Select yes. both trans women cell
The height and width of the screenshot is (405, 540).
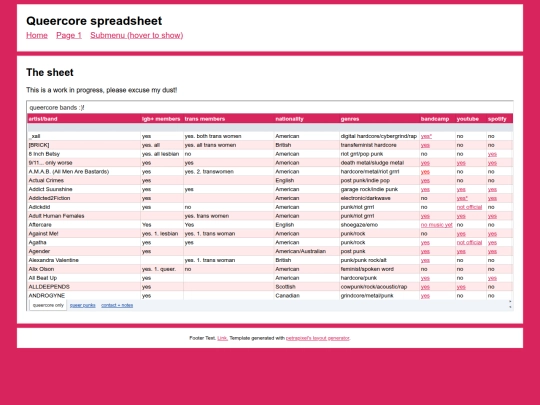[228, 136]
